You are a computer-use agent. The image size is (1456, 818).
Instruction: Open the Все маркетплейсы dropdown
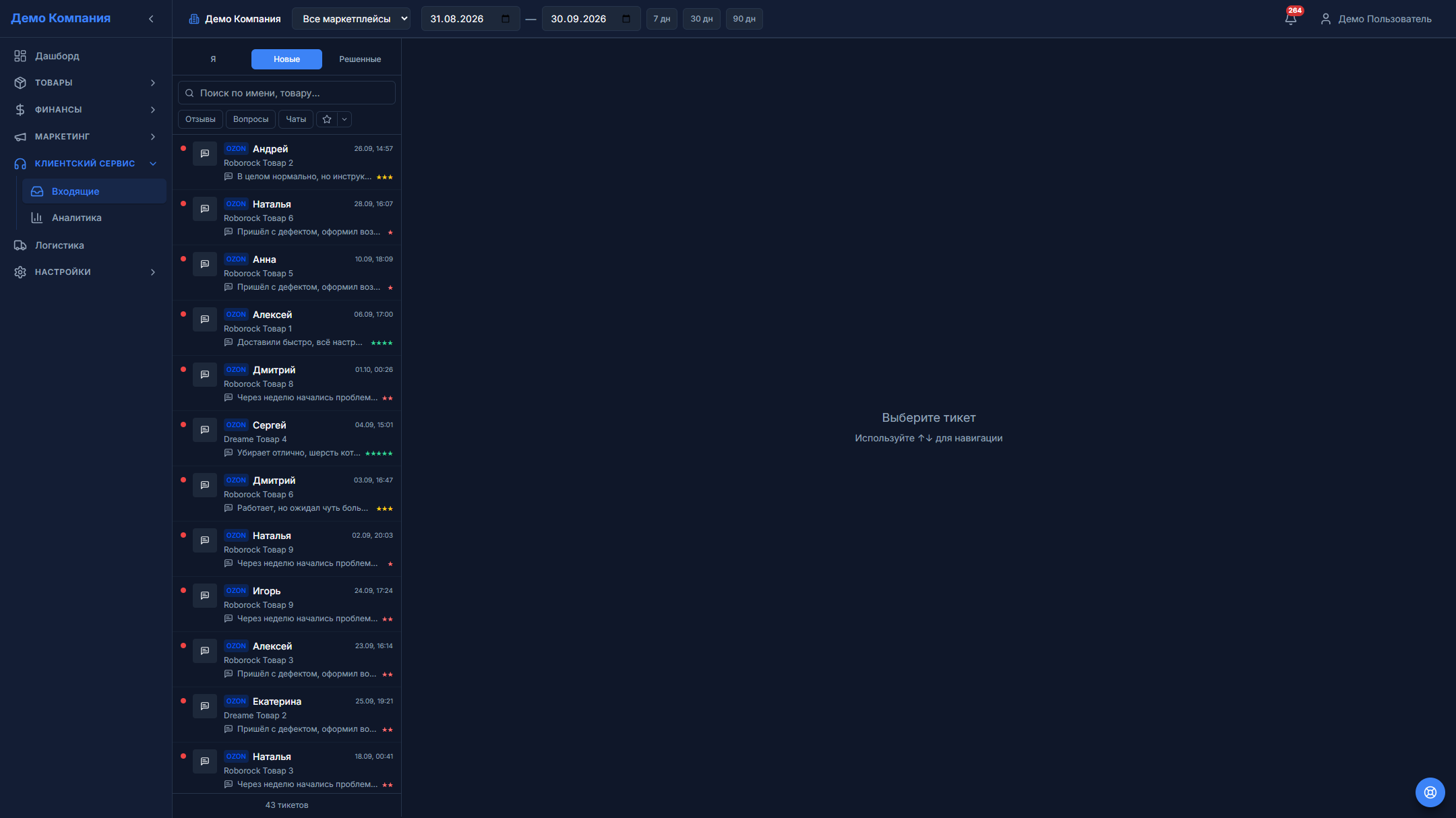tap(351, 19)
